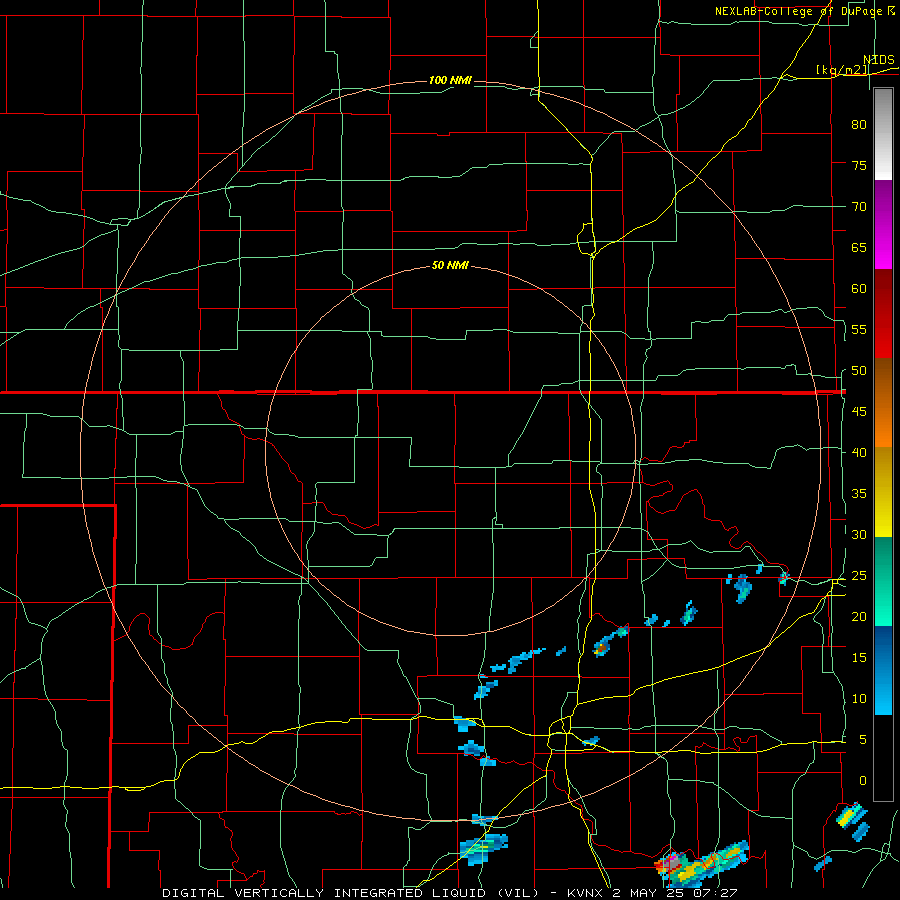Select the 75 value on the VIL scale
Viewport: 900px width, 900px height.
[859, 165]
